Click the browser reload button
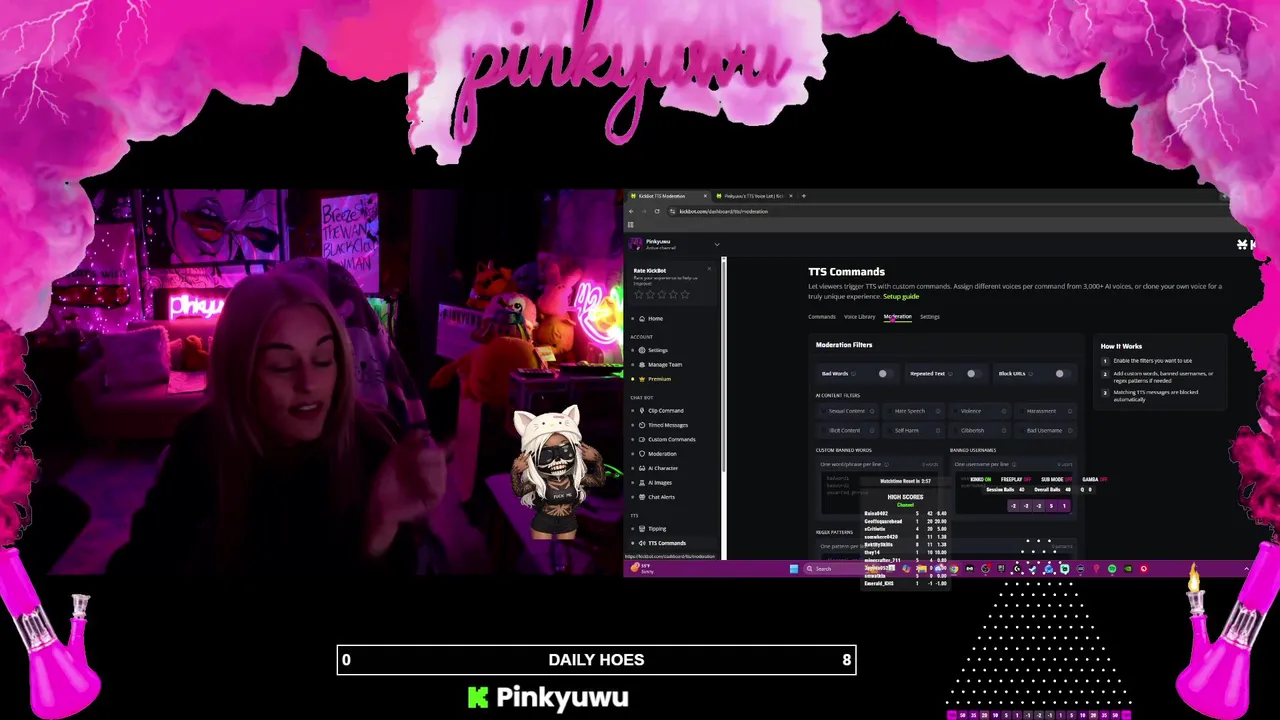Image resolution: width=1280 pixels, height=720 pixels. click(x=657, y=211)
